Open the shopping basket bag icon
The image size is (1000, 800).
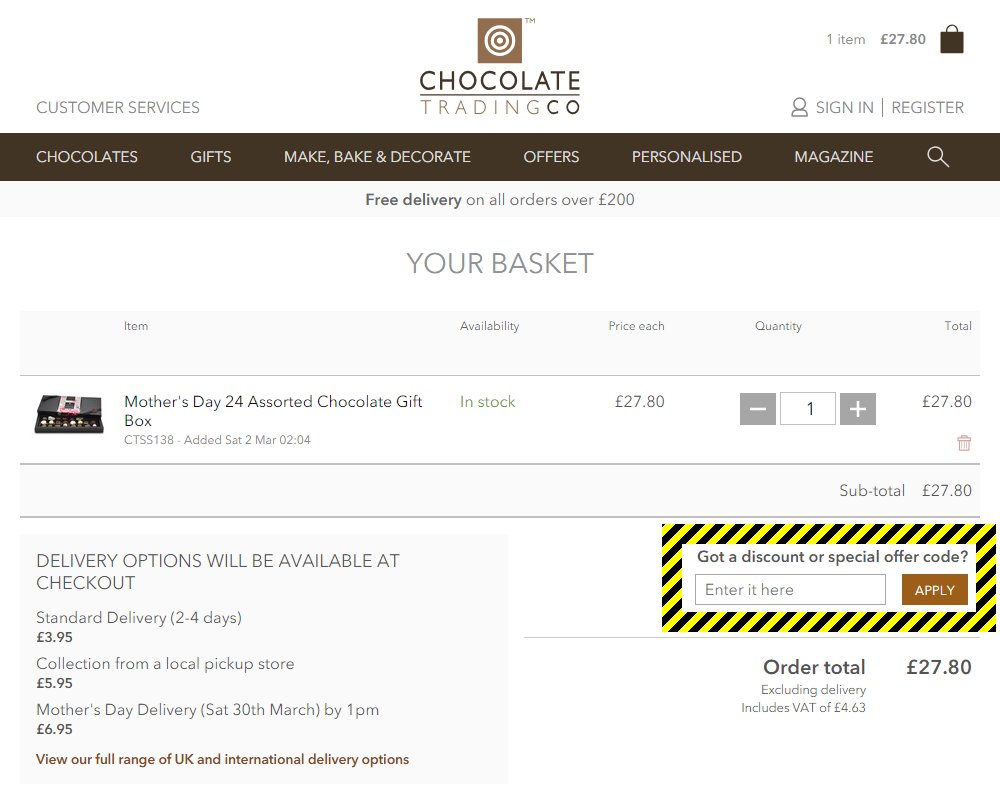(x=950, y=38)
